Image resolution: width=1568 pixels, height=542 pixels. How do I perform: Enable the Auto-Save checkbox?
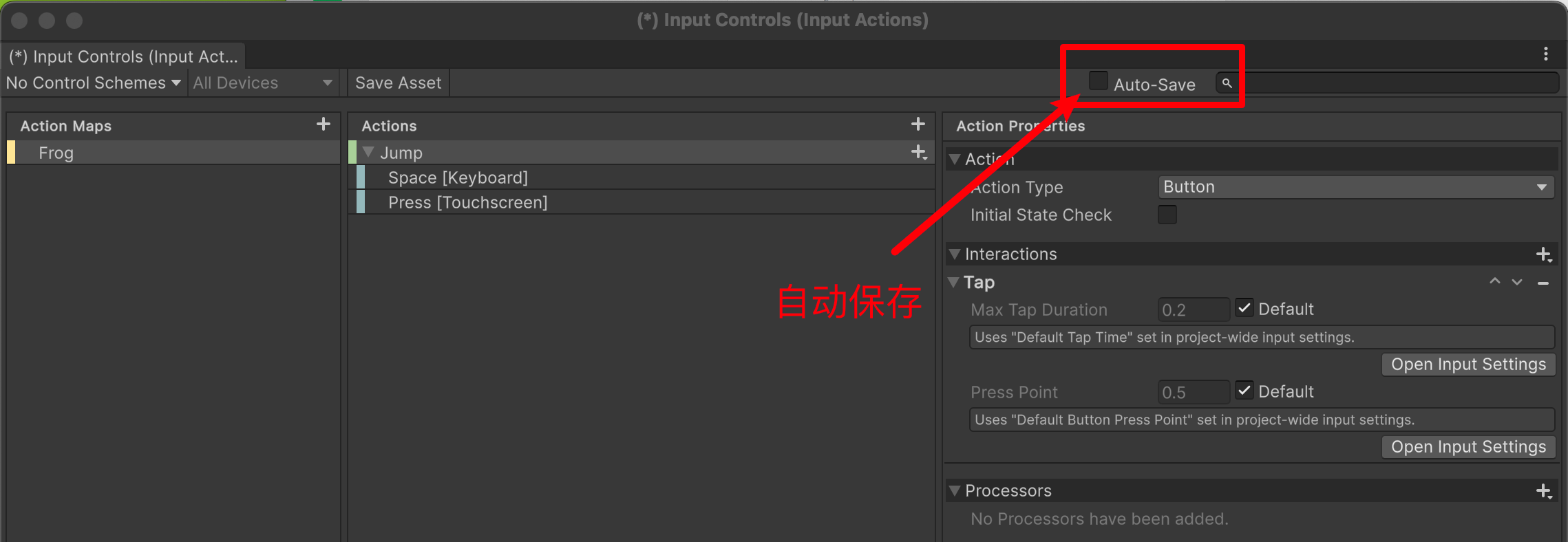(x=1098, y=81)
